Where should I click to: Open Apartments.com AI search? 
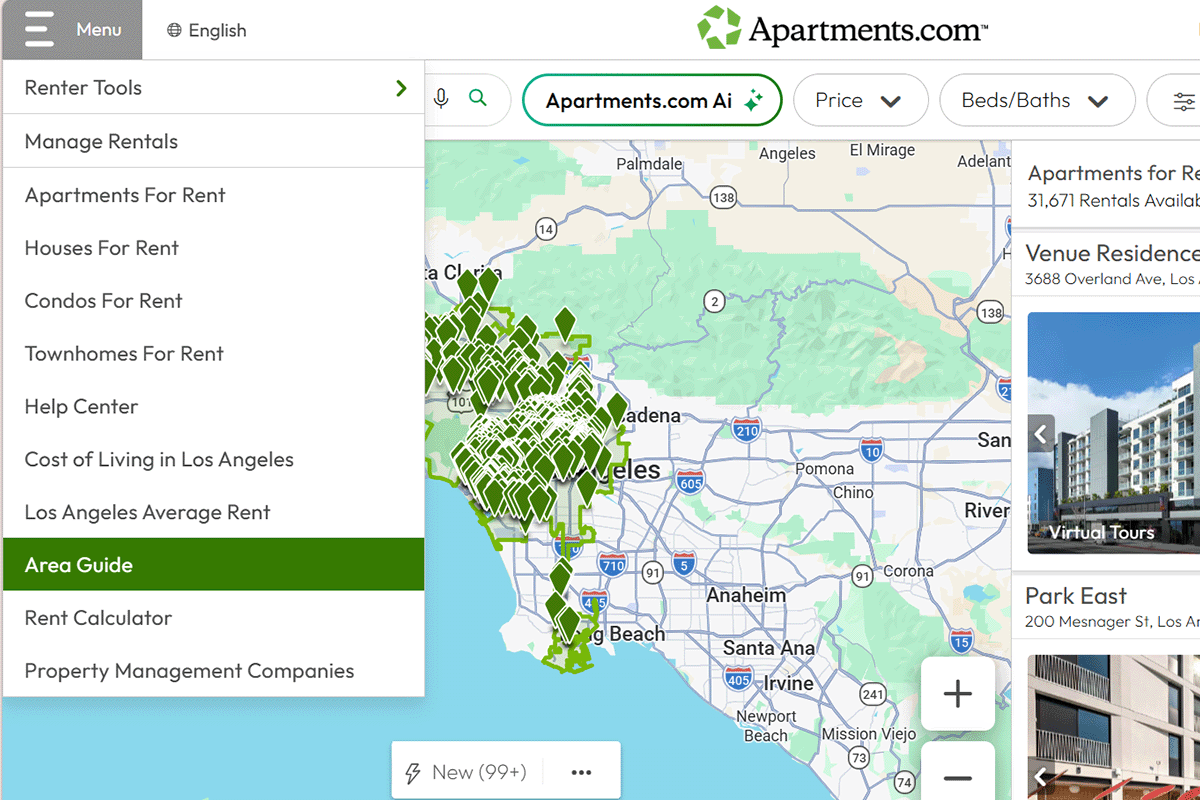(652, 100)
